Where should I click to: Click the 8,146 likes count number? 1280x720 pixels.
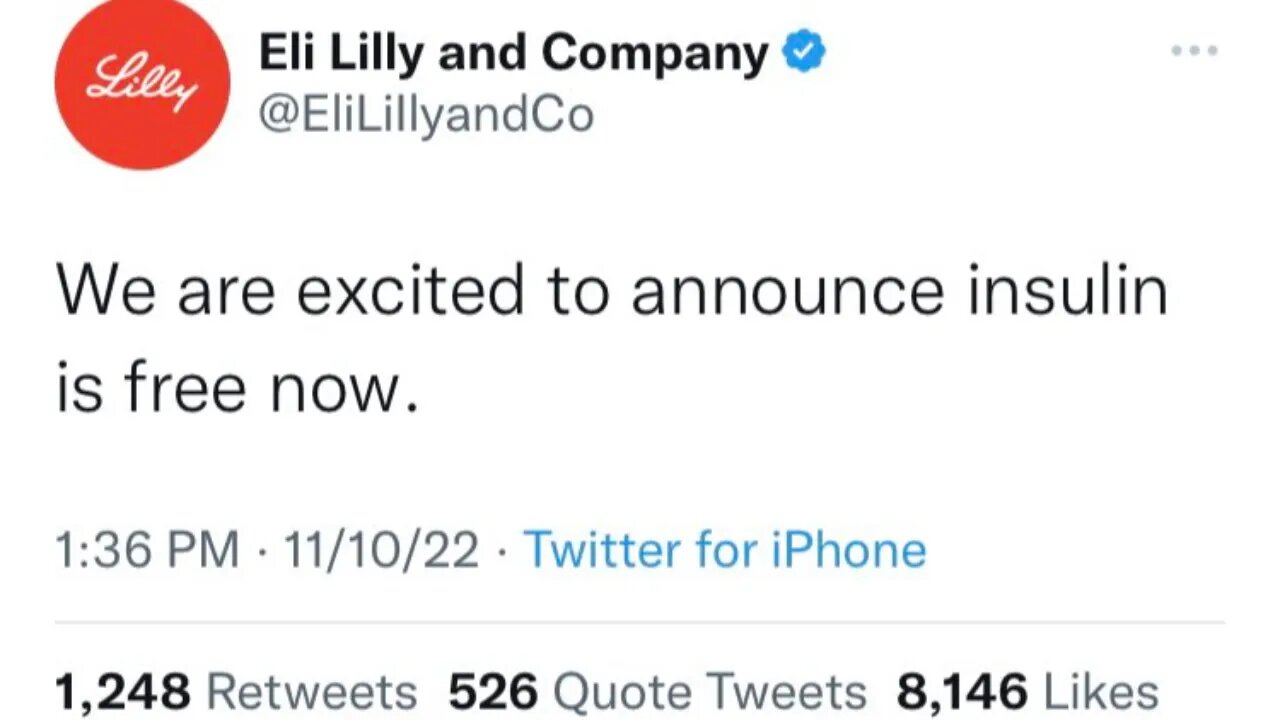(962, 692)
